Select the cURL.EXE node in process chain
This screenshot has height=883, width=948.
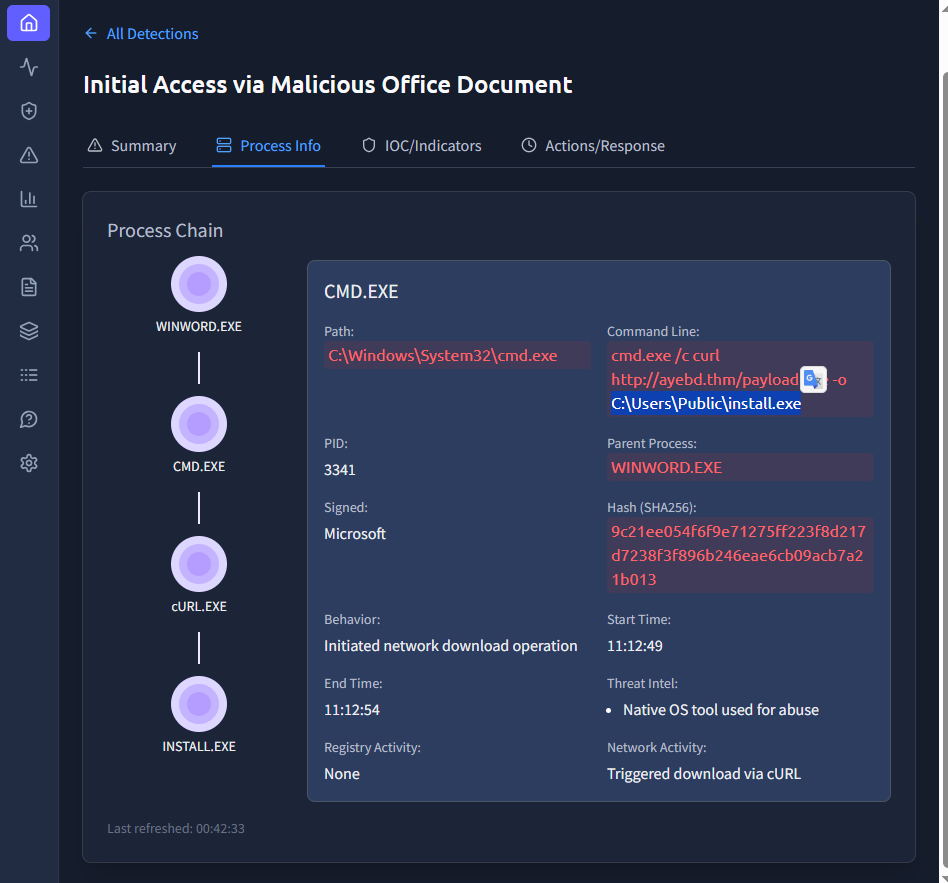pos(199,564)
